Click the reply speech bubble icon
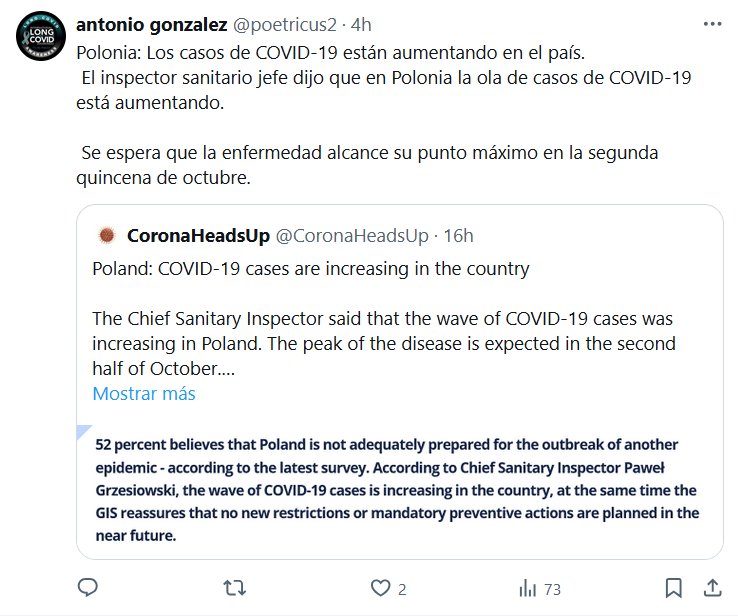 (x=88, y=588)
